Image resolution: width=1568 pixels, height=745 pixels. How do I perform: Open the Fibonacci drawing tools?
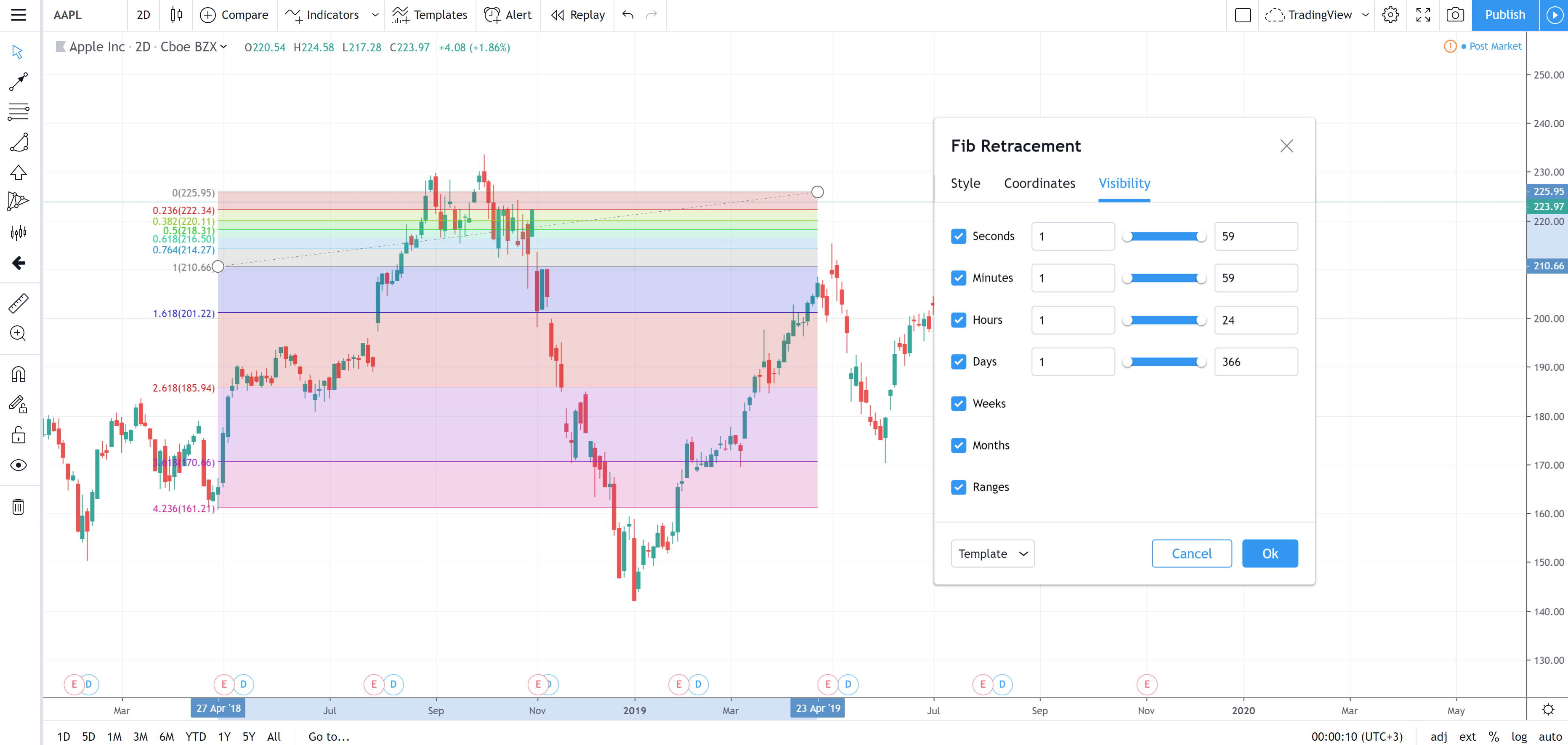19,112
